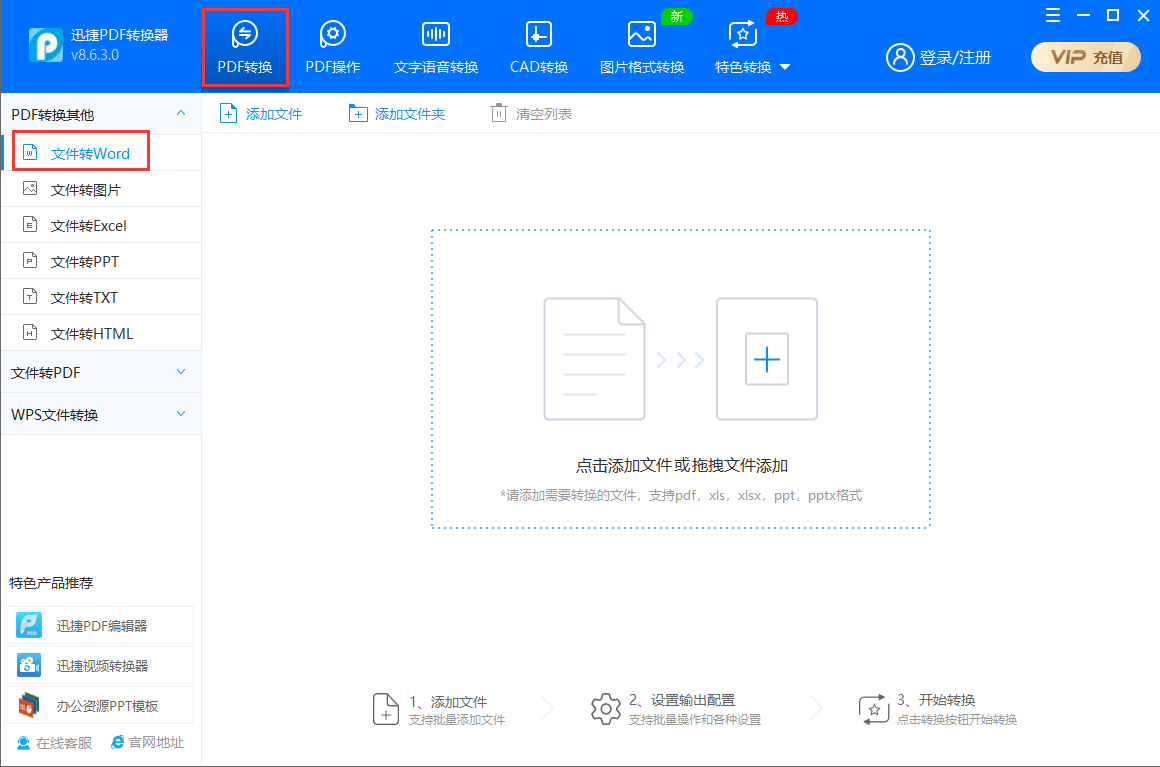Open 迅捷视频转换器 product recommendation
The image size is (1160, 767).
click(x=101, y=666)
